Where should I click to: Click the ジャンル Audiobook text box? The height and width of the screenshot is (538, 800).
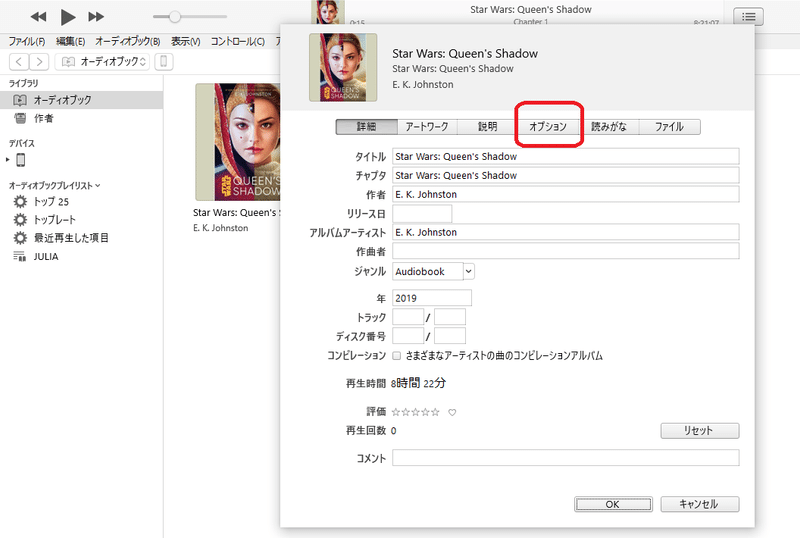(428, 272)
